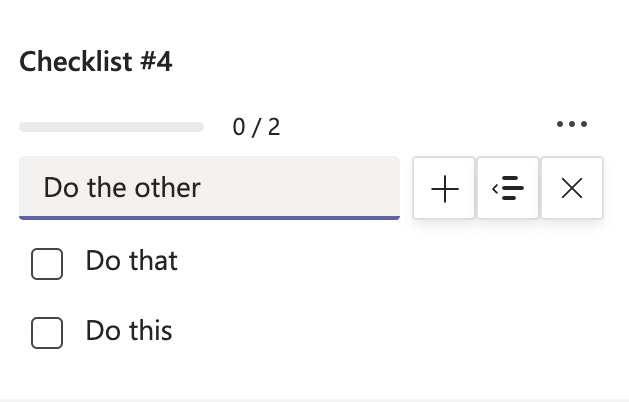This screenshot has width=629, height=402.
Task: Focus the new item name input box
Action: (x=209, y=187)
